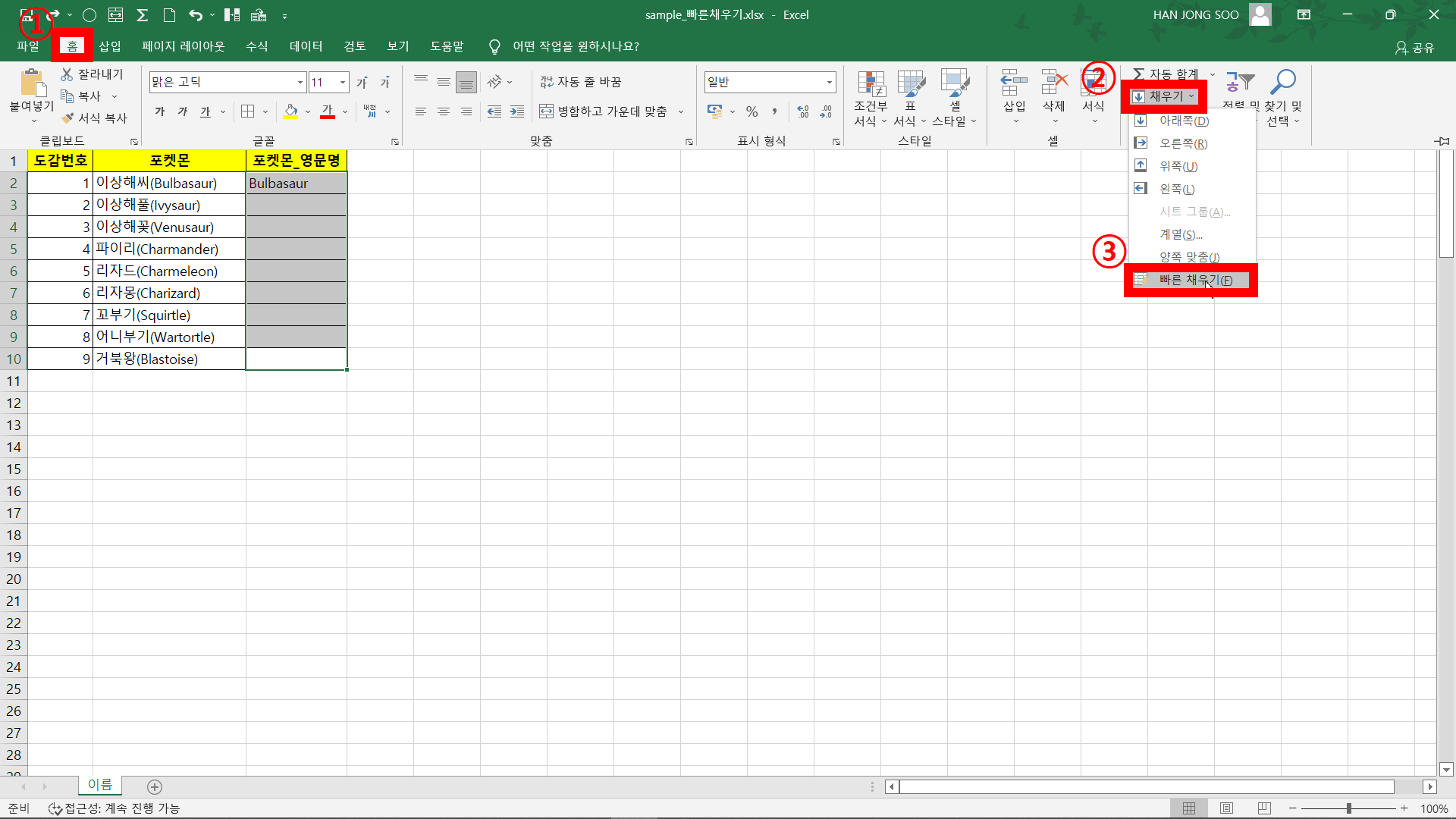The width and height of the screenshot is (1456, 819).
Task: Click the percent style icon
Action: 752,111
